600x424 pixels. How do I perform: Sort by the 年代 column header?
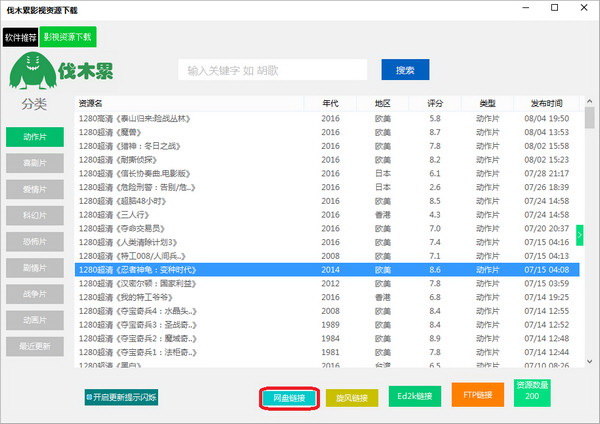click(x=330, y=103)
